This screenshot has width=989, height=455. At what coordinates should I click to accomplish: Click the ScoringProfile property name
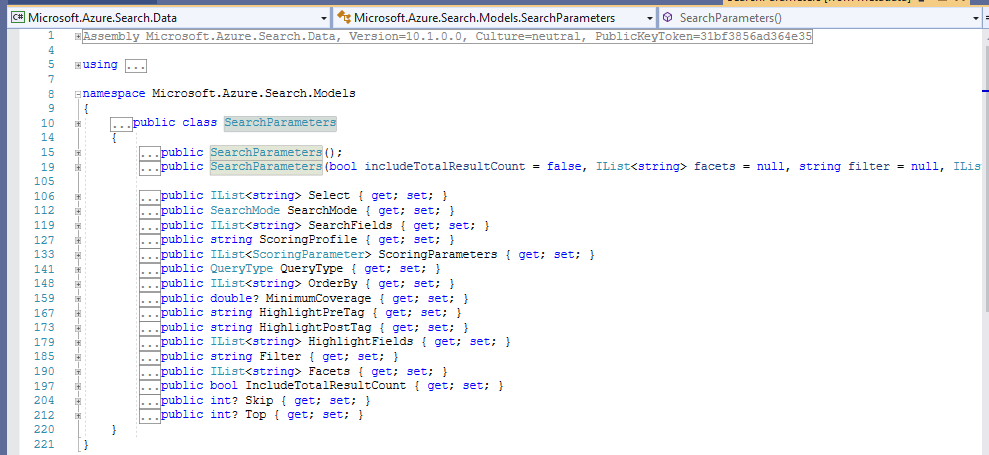[308, 240]
